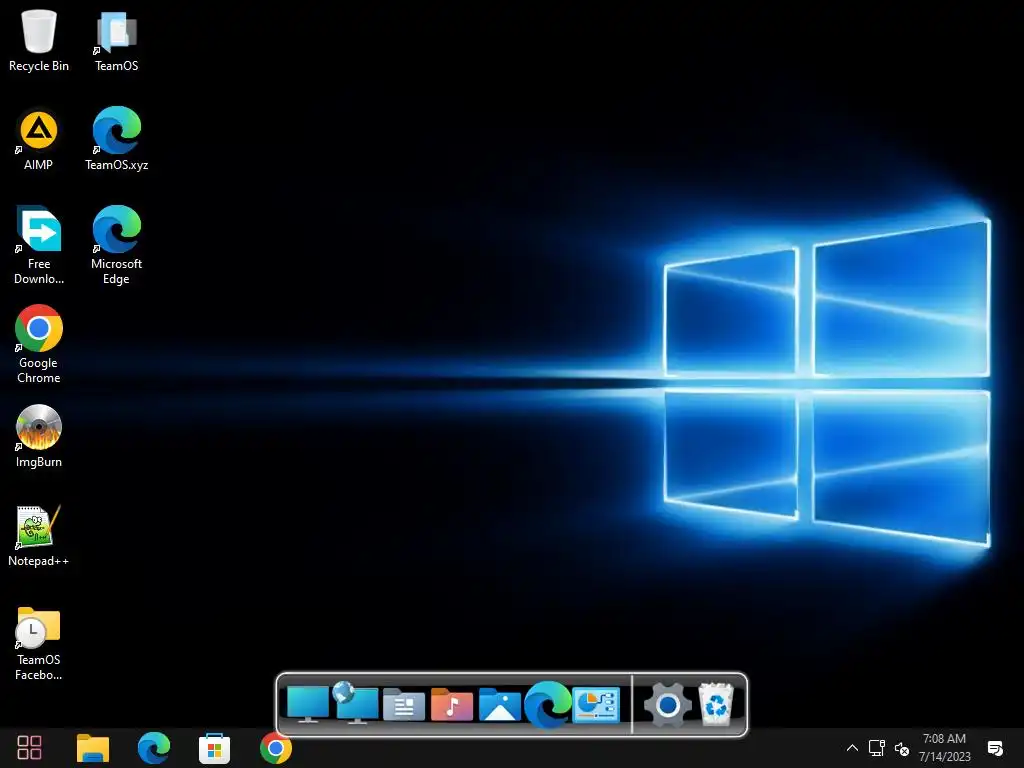This screenshot has width=1024, height=768.
Task: Select the Notepad++ desktop shortcut
Action: click(39, 536)
